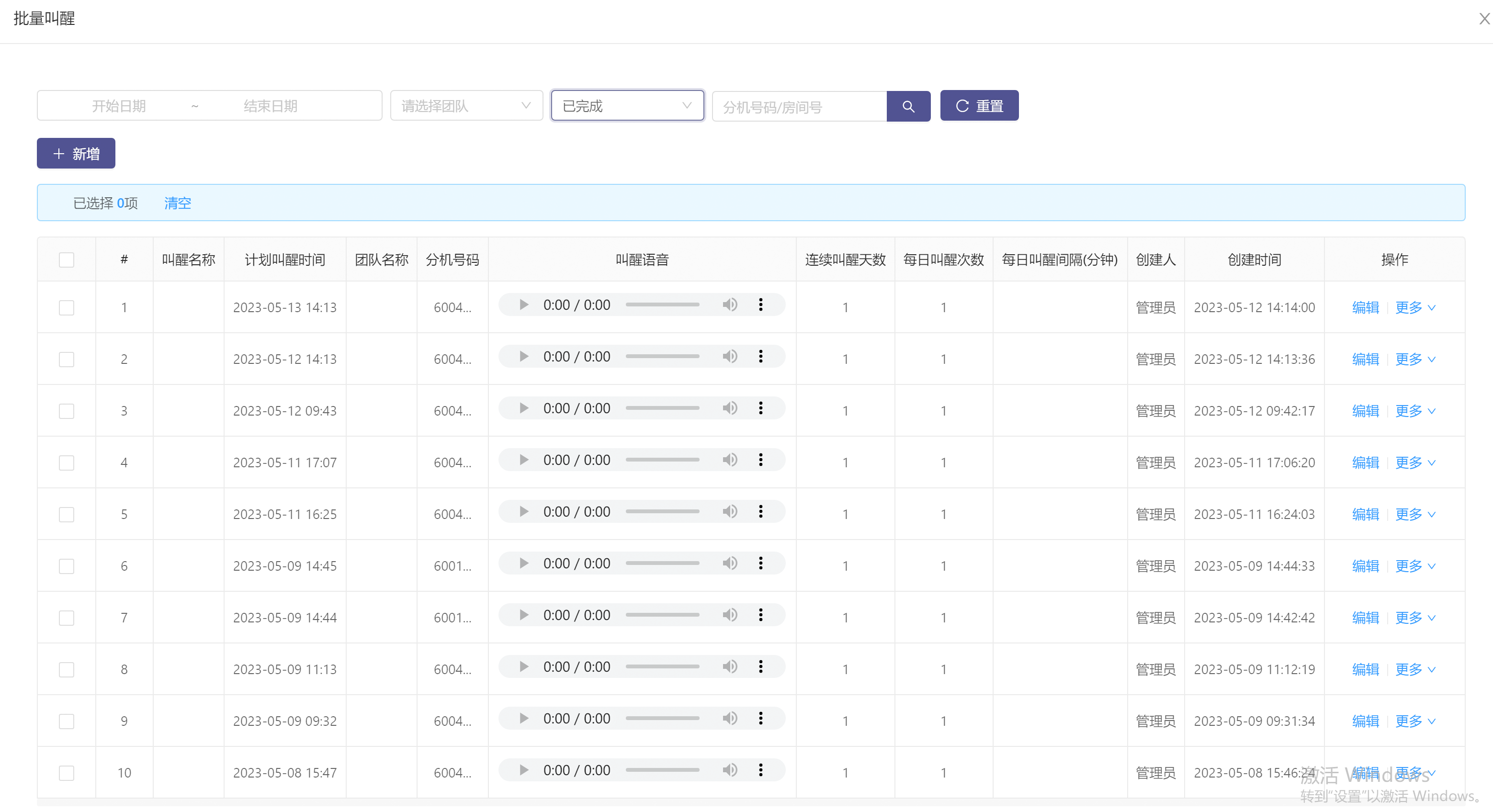This screenshot has width=1493, height=812.
Task: Mute the audio player in row 4
Action: click(730, 460)
